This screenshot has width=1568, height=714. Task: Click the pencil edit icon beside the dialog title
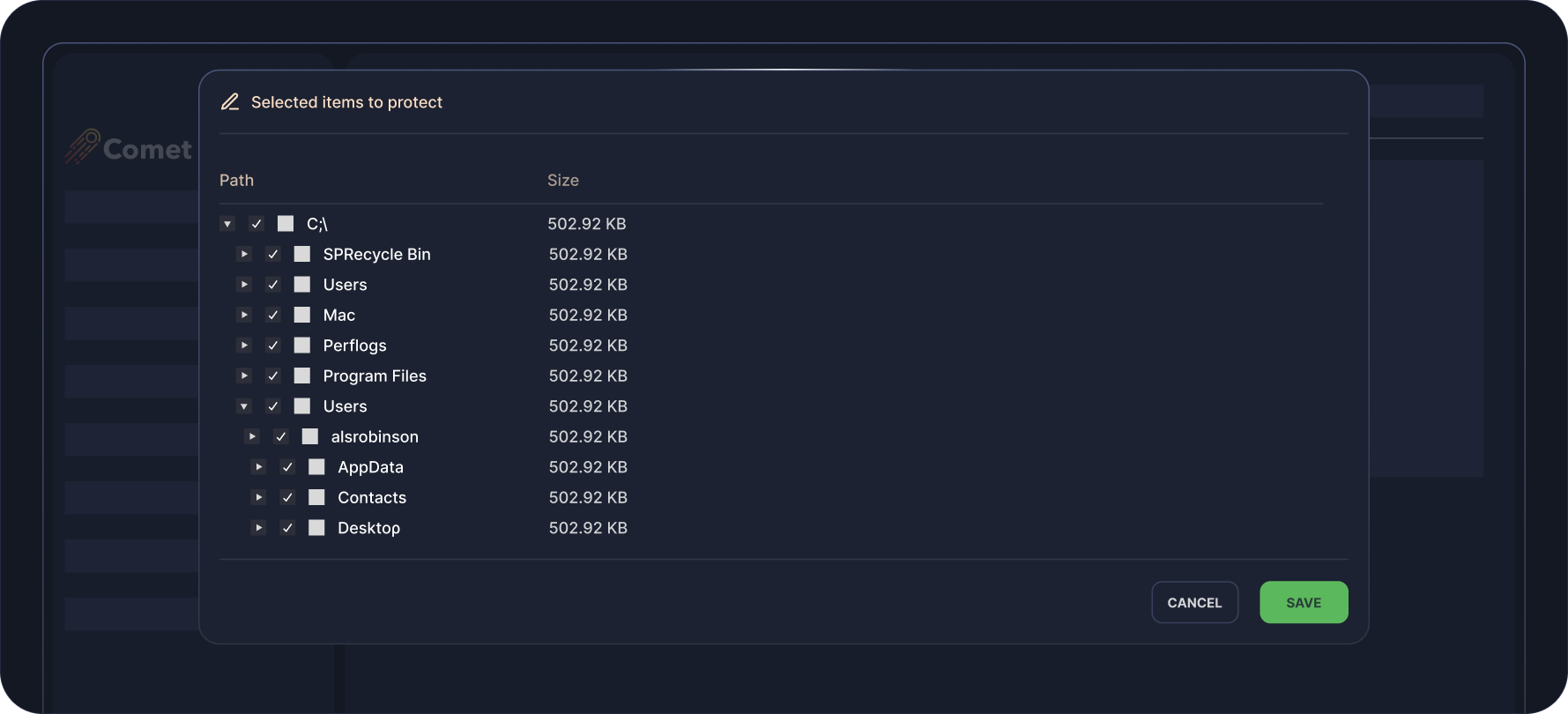(x=230, y=102)
